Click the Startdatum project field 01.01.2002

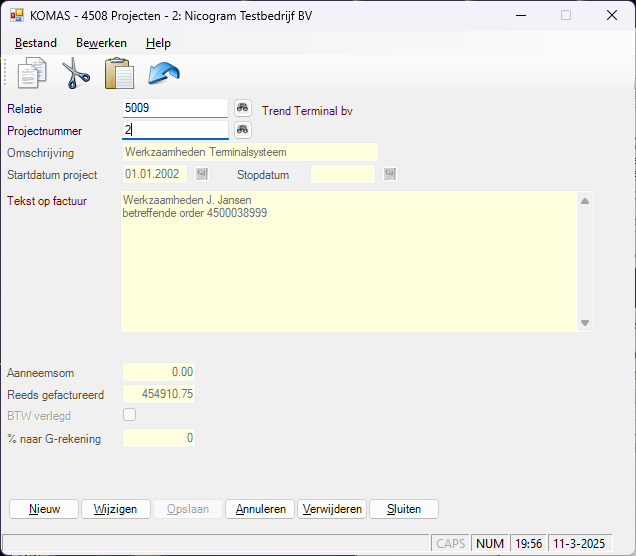click(x=155, y=174)
